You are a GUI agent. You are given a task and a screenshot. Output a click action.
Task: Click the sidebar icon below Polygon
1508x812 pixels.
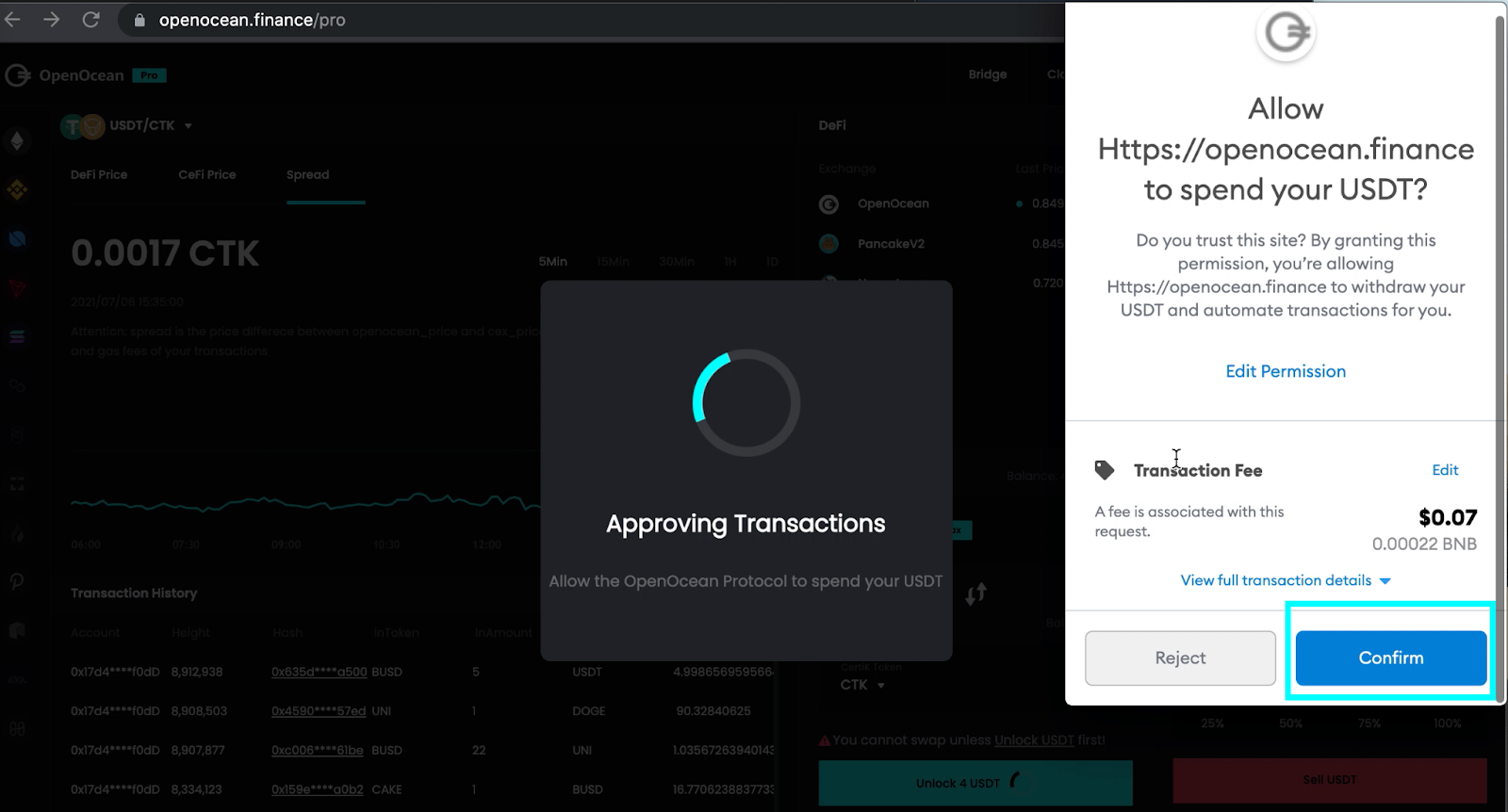(17, 434)
